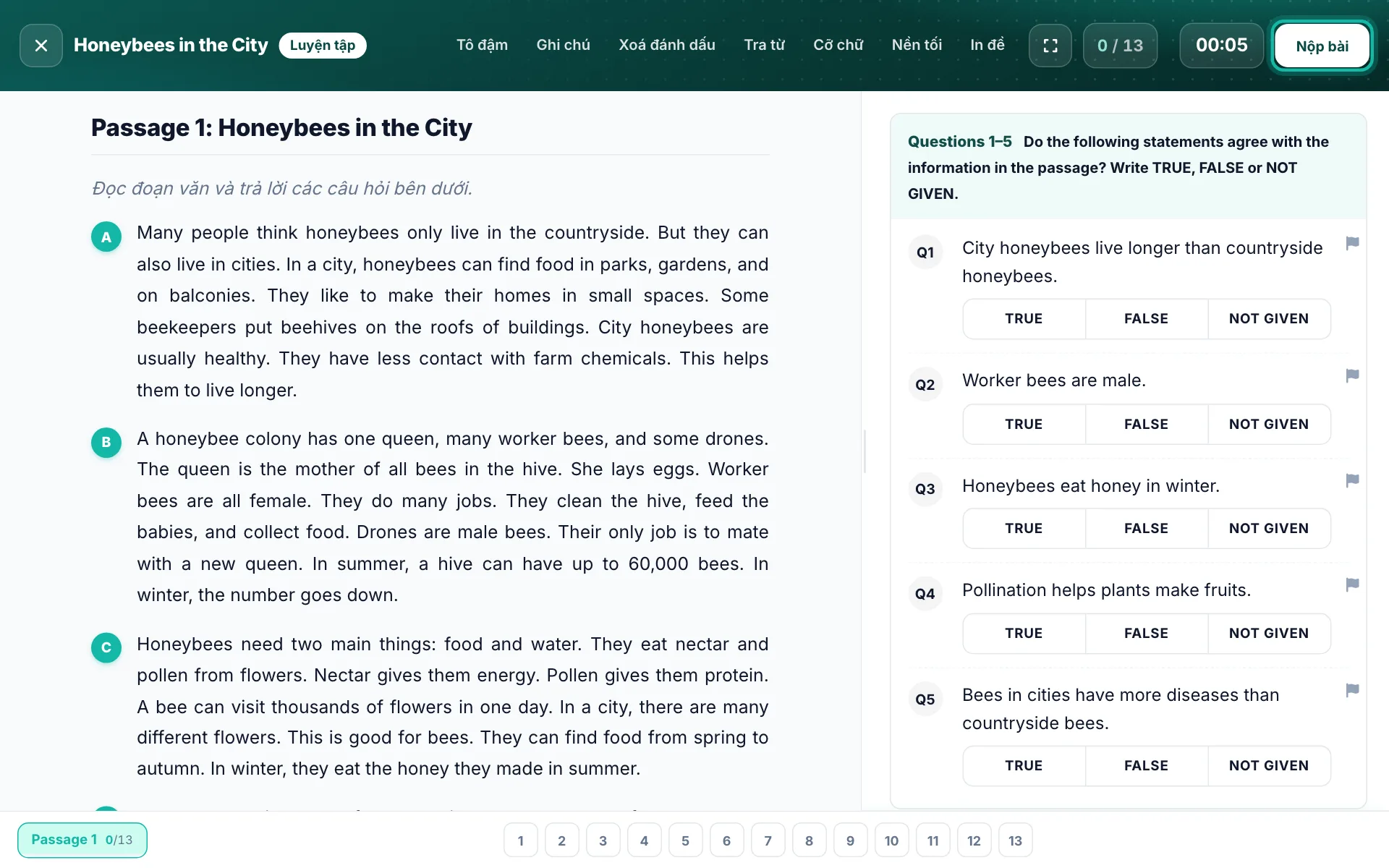Jump to question 13 in navigator

click(x=1016, y=841)
